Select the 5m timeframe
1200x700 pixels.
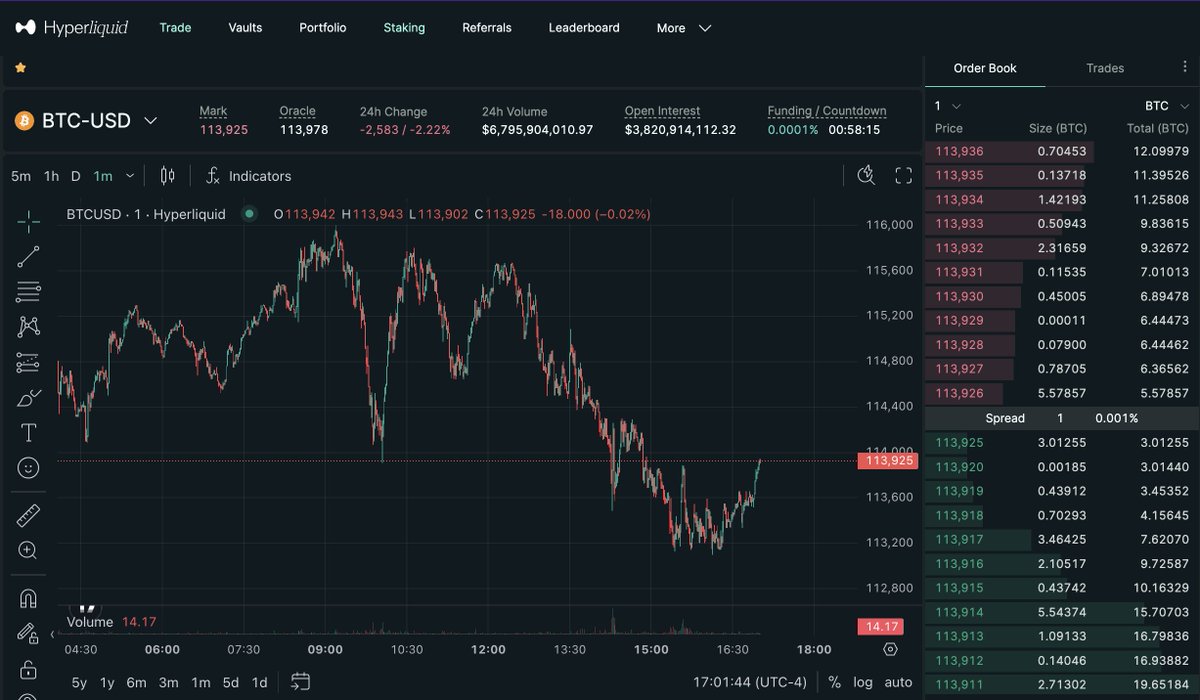[21, 176]
